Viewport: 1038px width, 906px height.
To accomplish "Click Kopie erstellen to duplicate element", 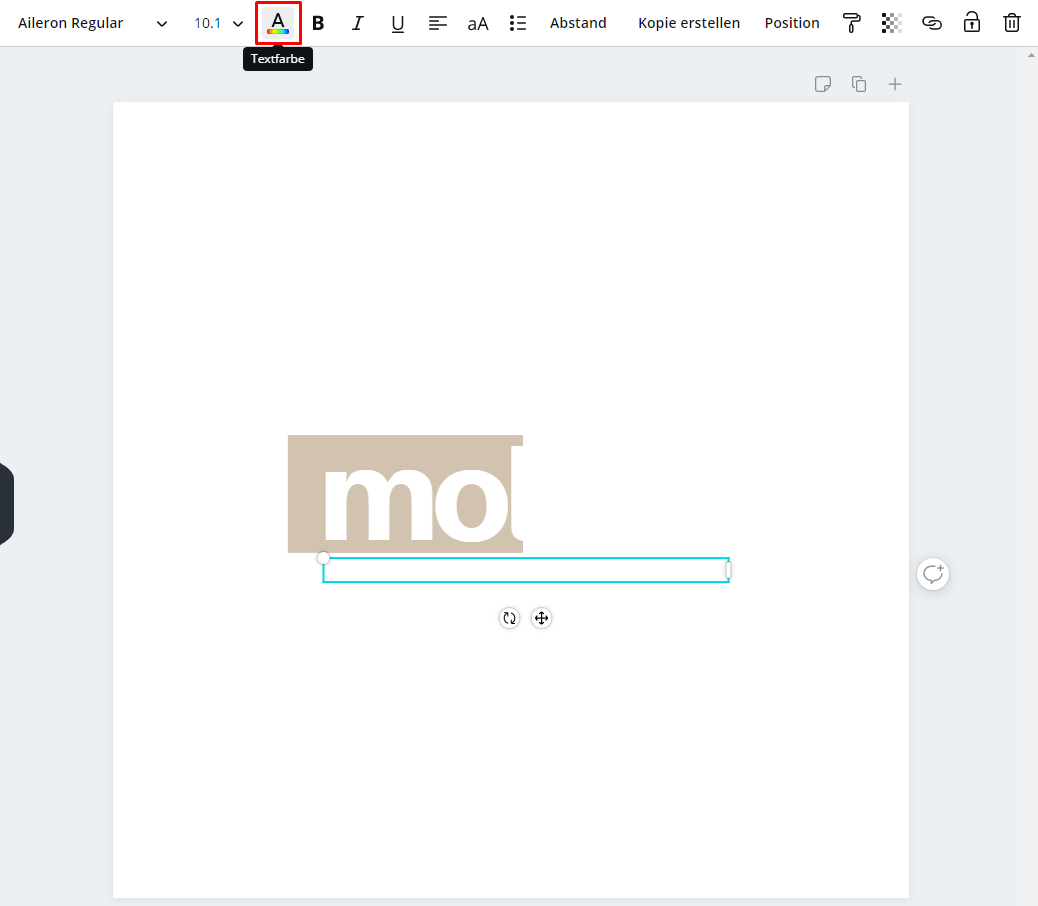I will pos(688,23).
